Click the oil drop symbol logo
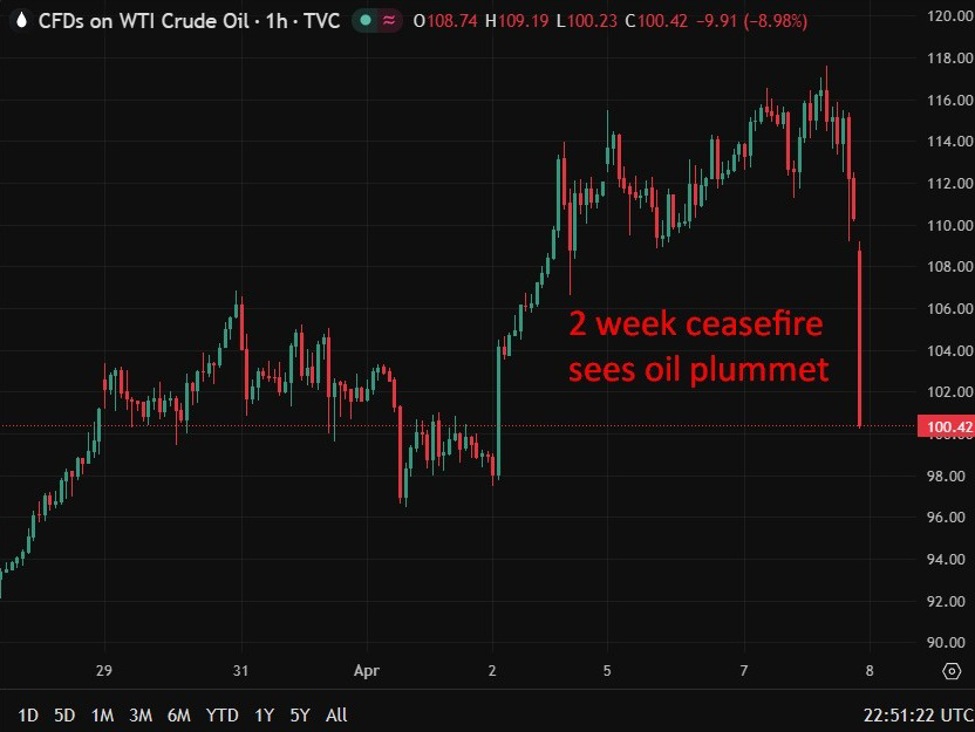Viewport: 975px width, 732px height. click(x=20, y=20)
